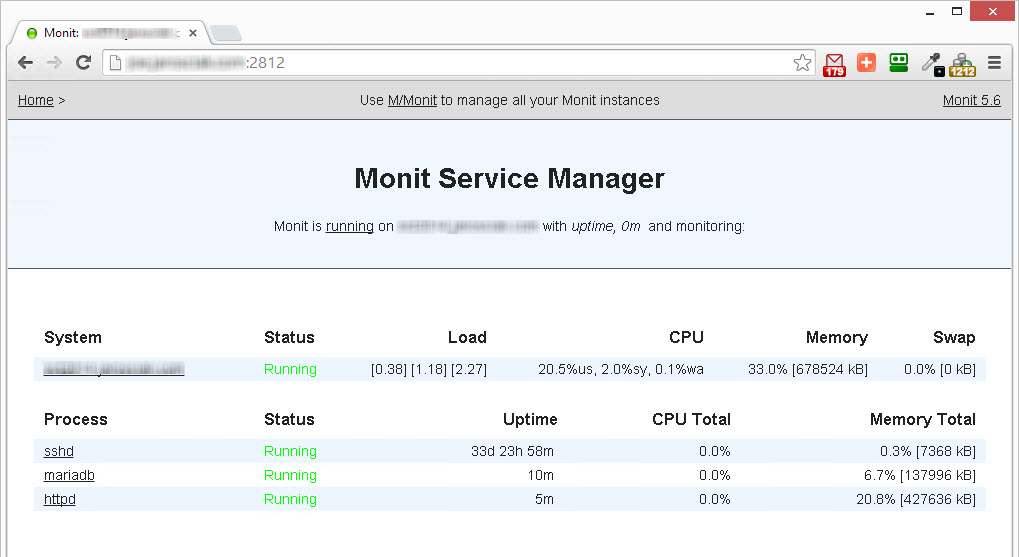Click load value [0.38] [1.18] [2.27]

tap(429, 369)
